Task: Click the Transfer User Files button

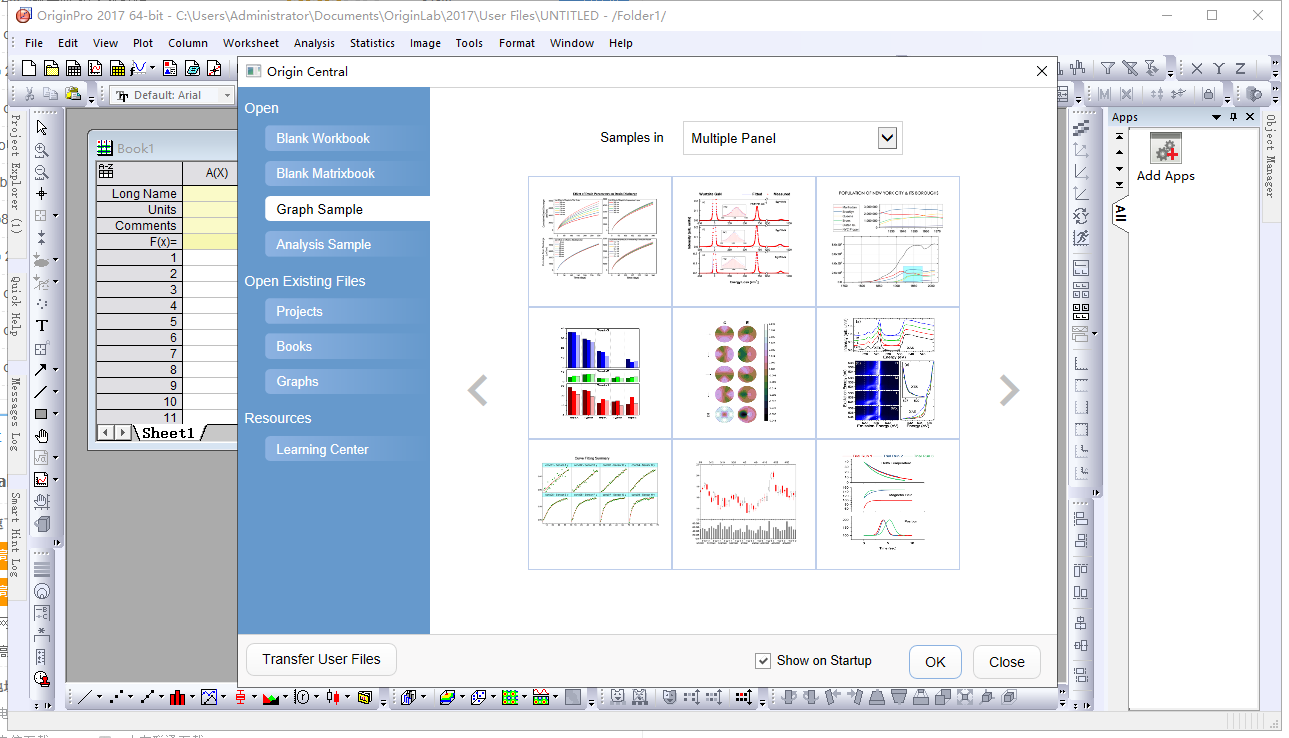Action: point(321,659)
